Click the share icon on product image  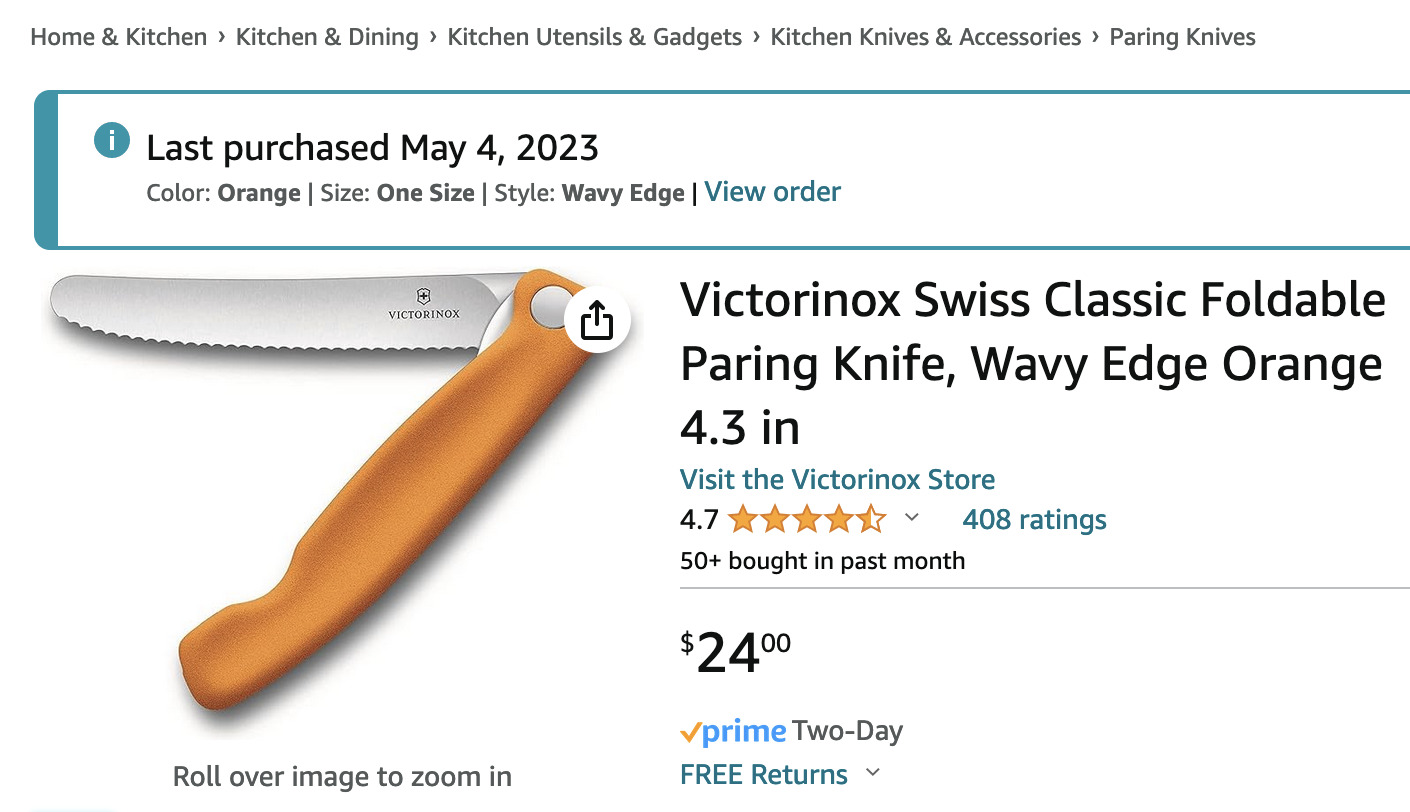[596, 321]
